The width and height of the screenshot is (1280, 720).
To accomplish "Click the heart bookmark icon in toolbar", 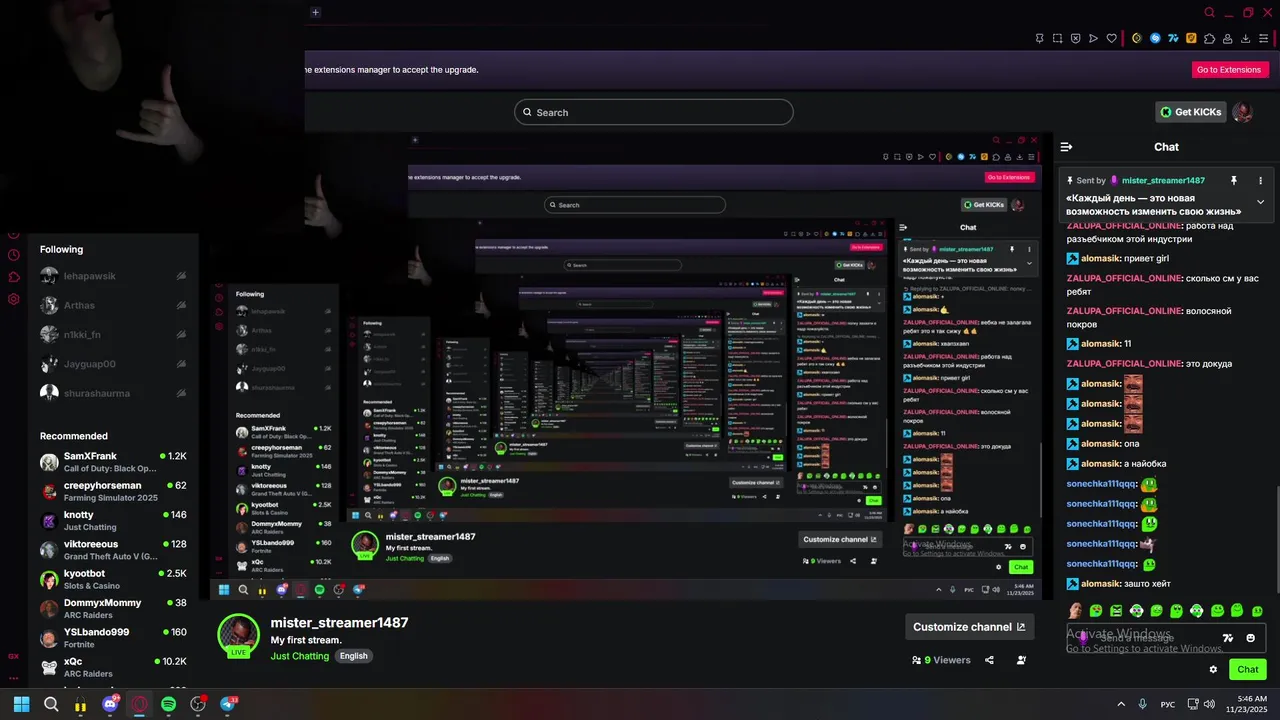I will pos(1111,38).
